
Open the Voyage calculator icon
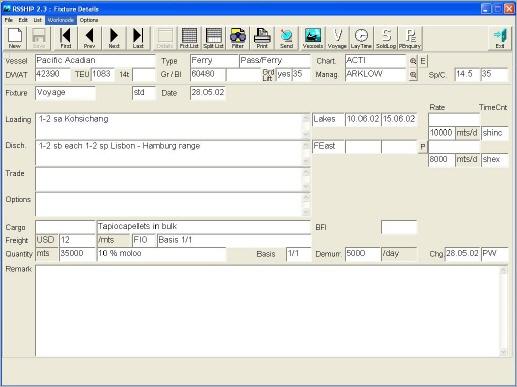coord(337,38)
